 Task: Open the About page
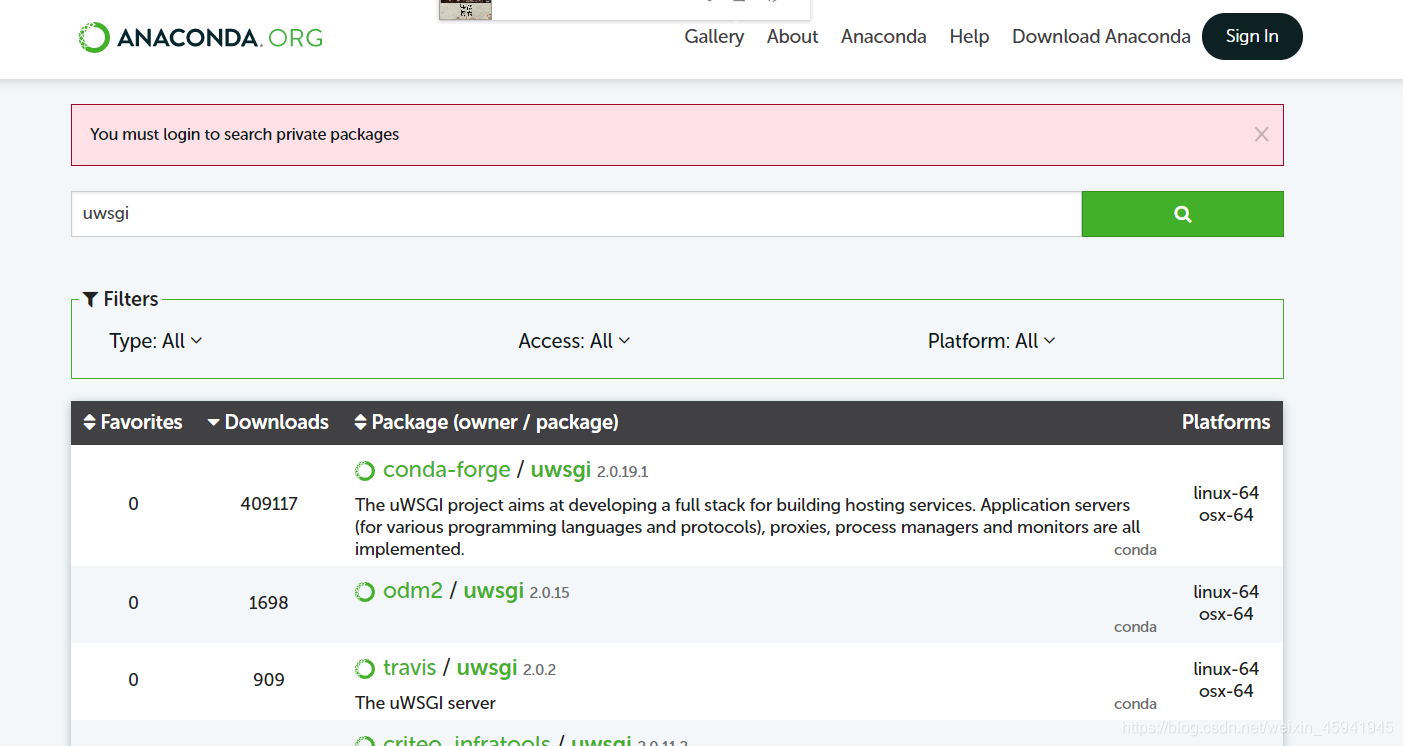click(793, 37)
